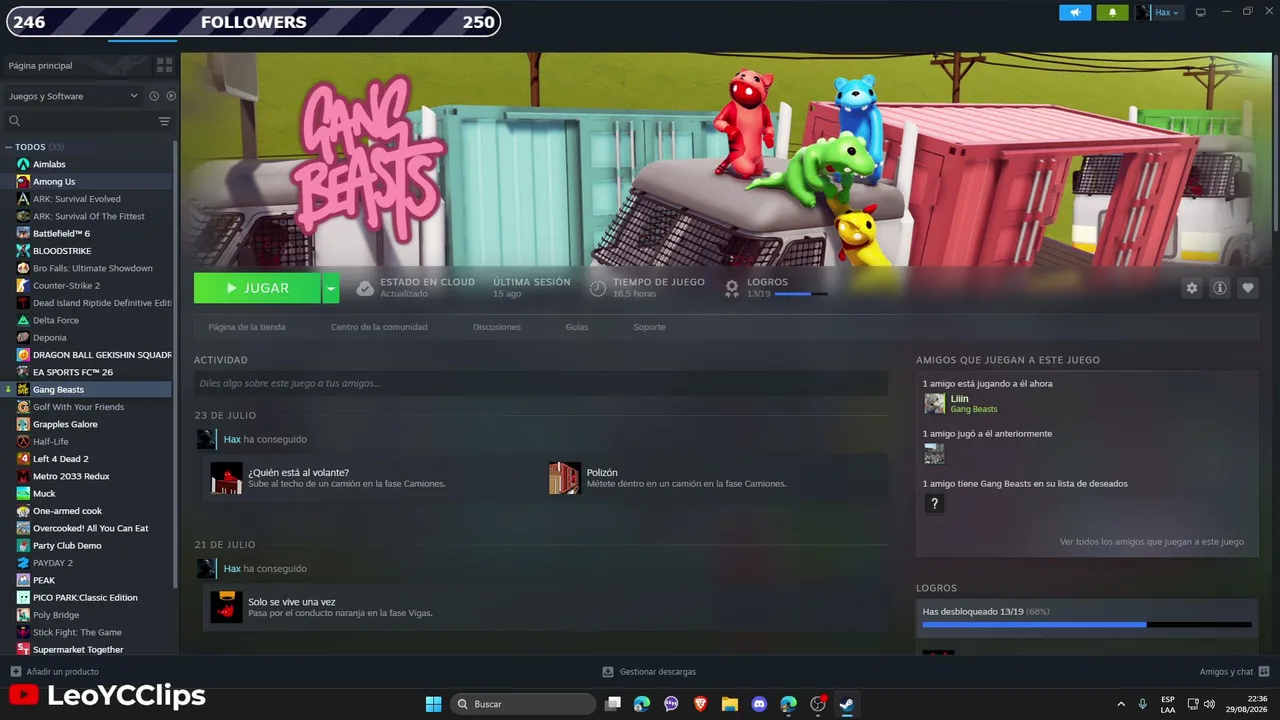Click 'Solo se vive una vez' achievement title
Viewport: 1280px width, 720px height.
tap(292, 602)
